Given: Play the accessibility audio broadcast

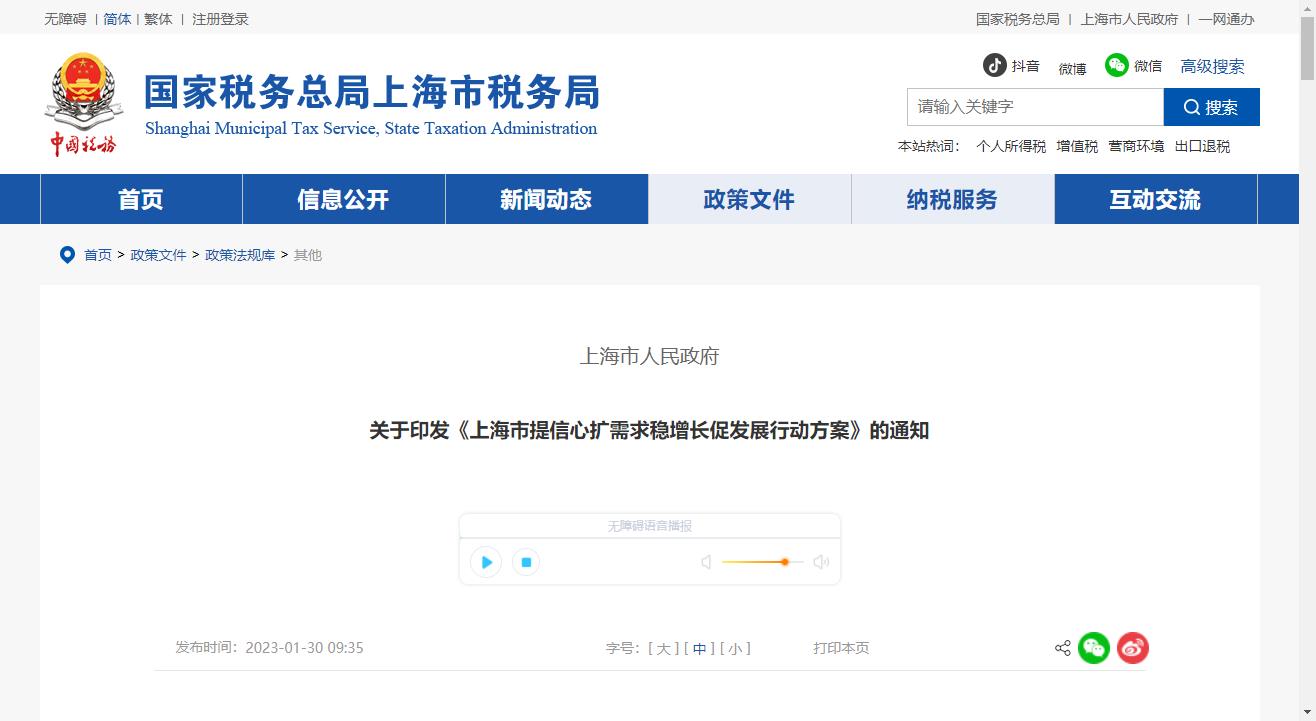Looking at the screenshot, I should 486,562.
